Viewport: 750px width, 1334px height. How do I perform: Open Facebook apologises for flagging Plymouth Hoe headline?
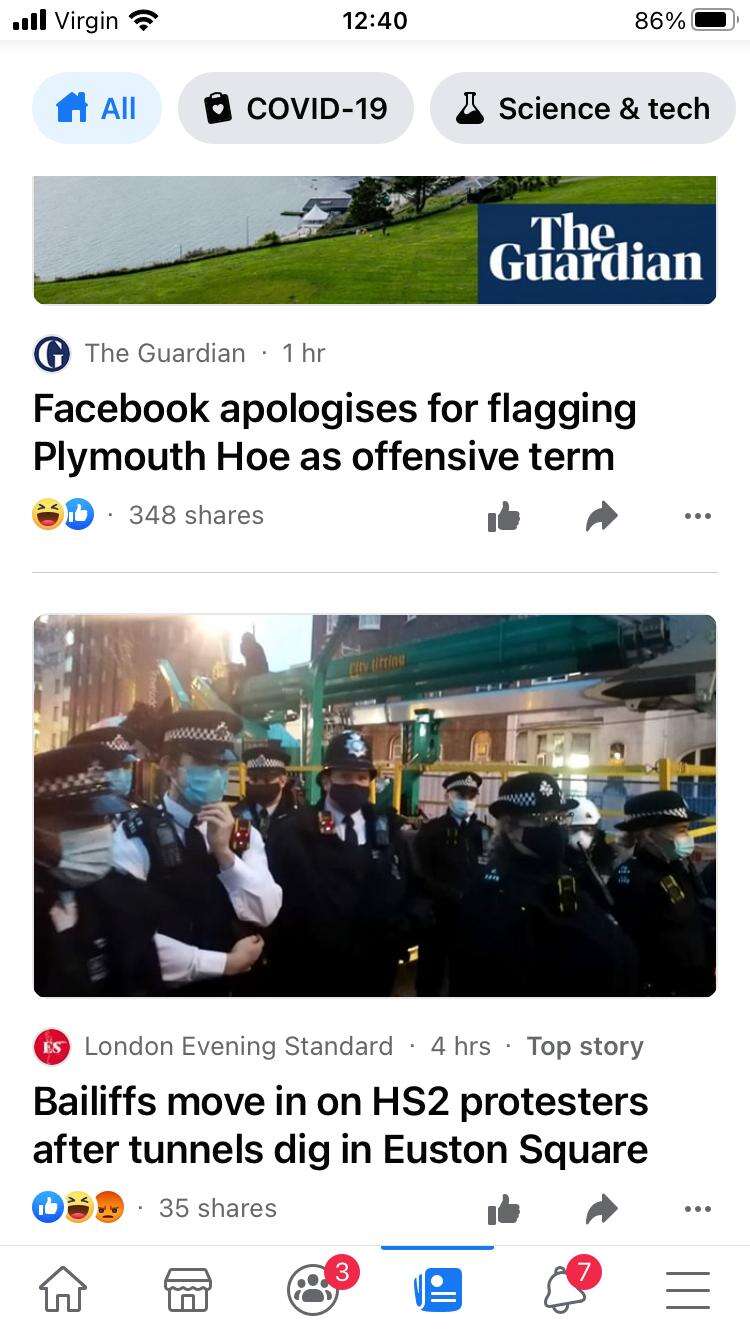(x=335, y=432)
